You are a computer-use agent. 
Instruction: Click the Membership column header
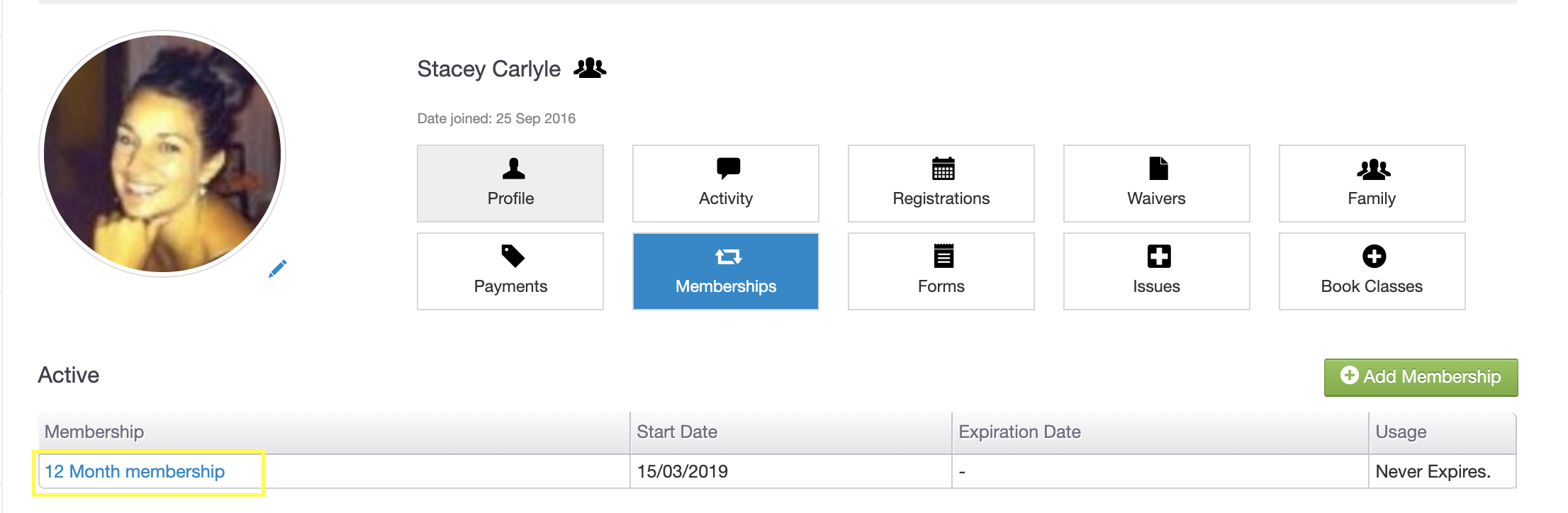tap(94, 432)
